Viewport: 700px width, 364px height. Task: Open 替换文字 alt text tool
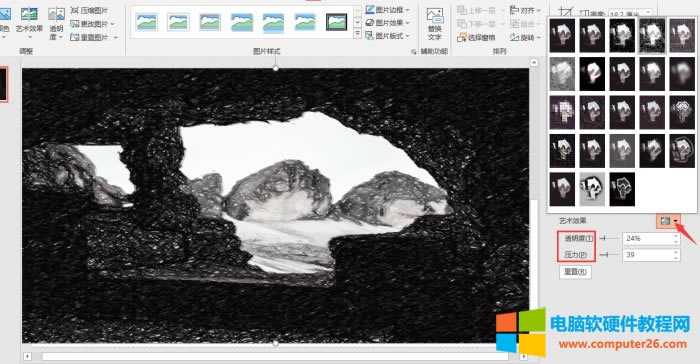coord(434,24)
